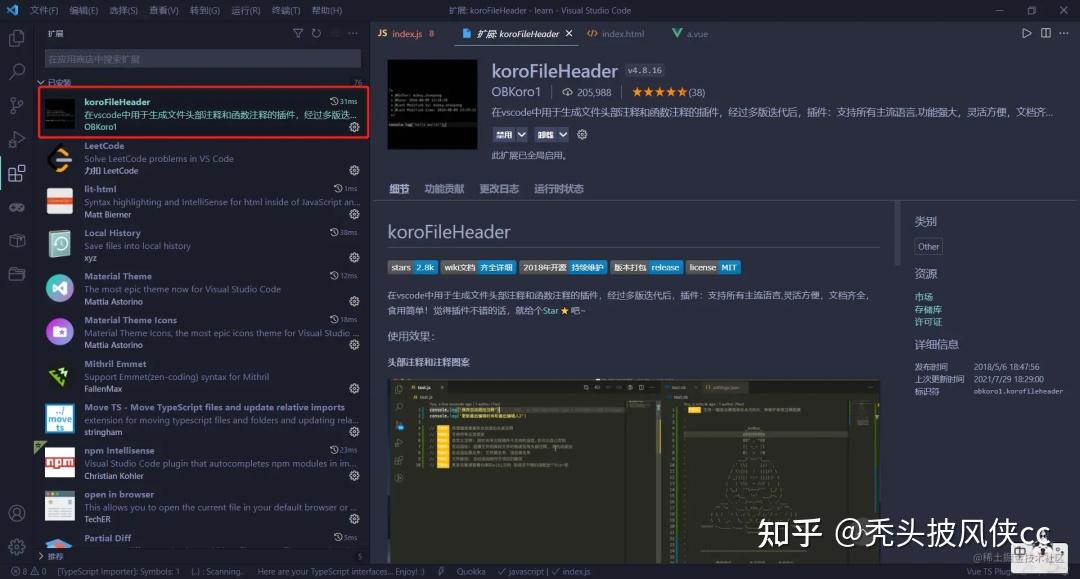This screenshot has width=1080, height=579.
Task: Open the 市场 marketplace link
Action: click(924, 297)
